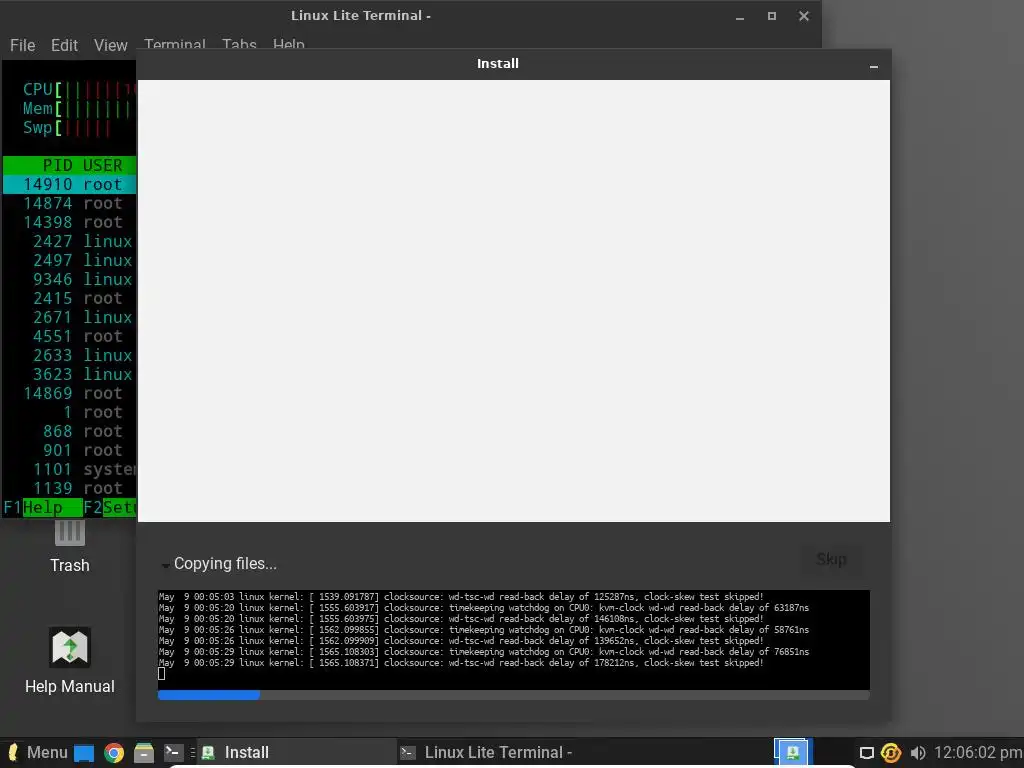
Task: Open Help menu in the terminal window
Action: (289, 43)
